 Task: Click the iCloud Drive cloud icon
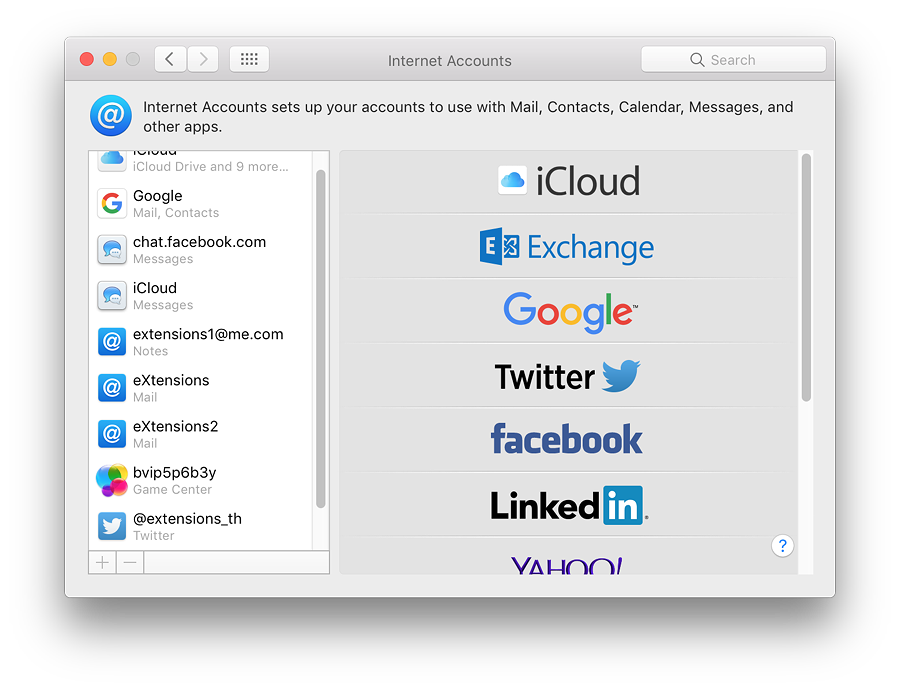(112, 159)
